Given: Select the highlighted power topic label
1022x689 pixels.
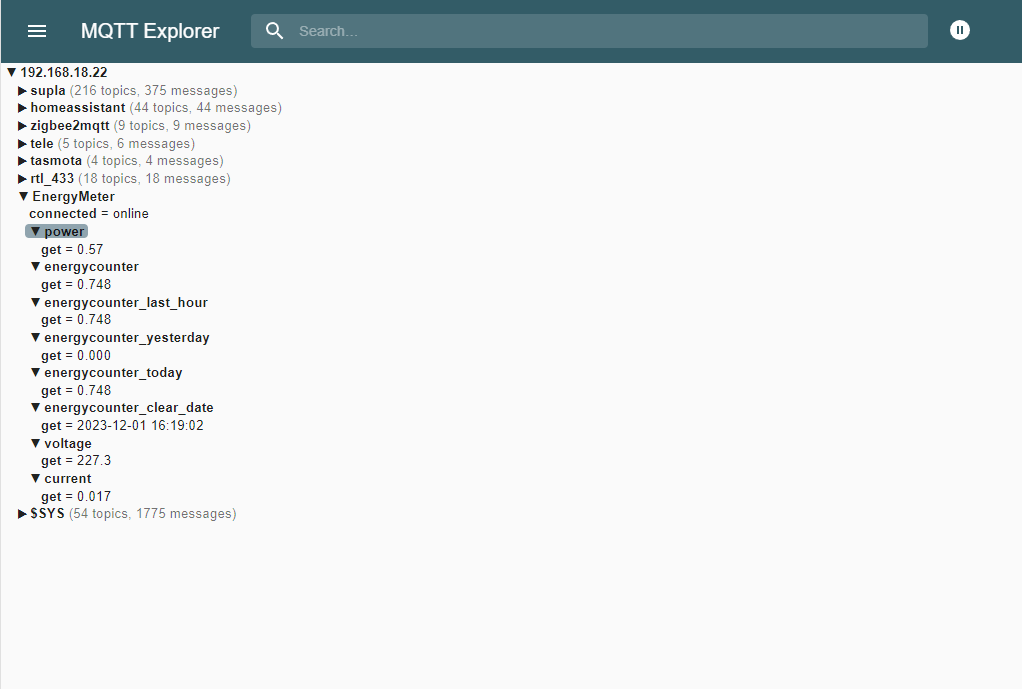Looking at the screenshot, I should (x=65, y=231).
